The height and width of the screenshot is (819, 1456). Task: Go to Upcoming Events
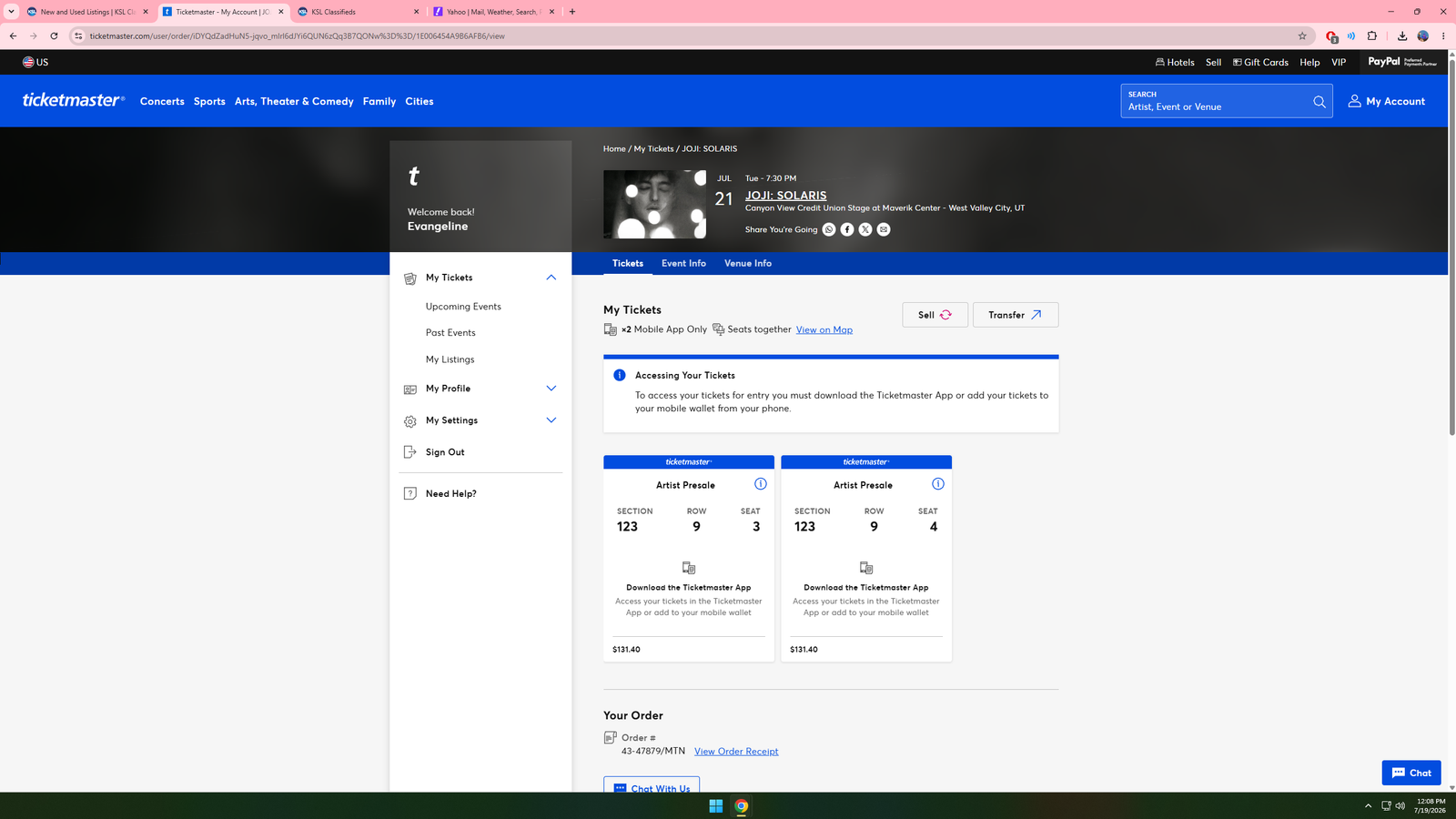463,307
